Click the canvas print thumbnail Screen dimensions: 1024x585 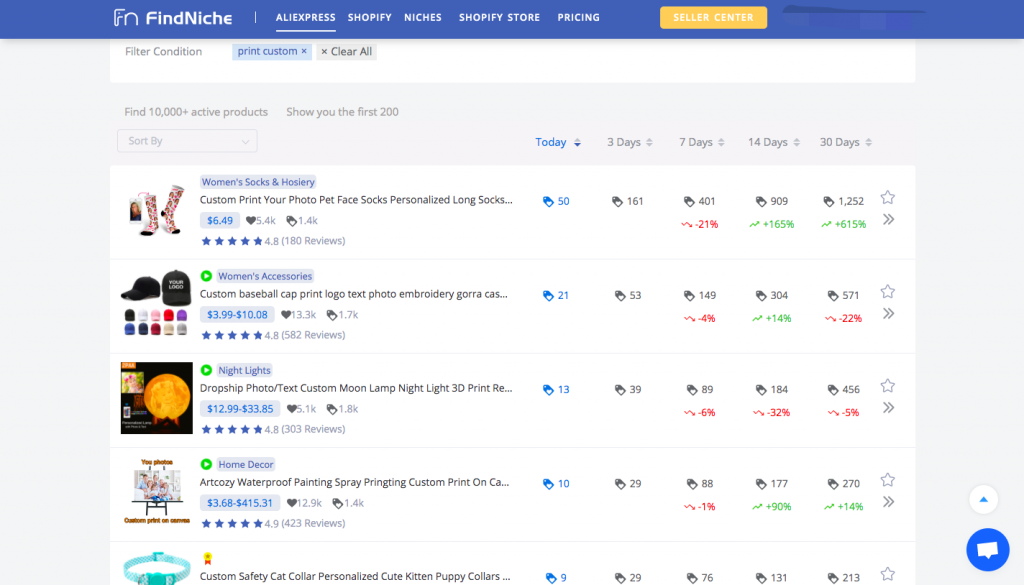pos(157,491)
